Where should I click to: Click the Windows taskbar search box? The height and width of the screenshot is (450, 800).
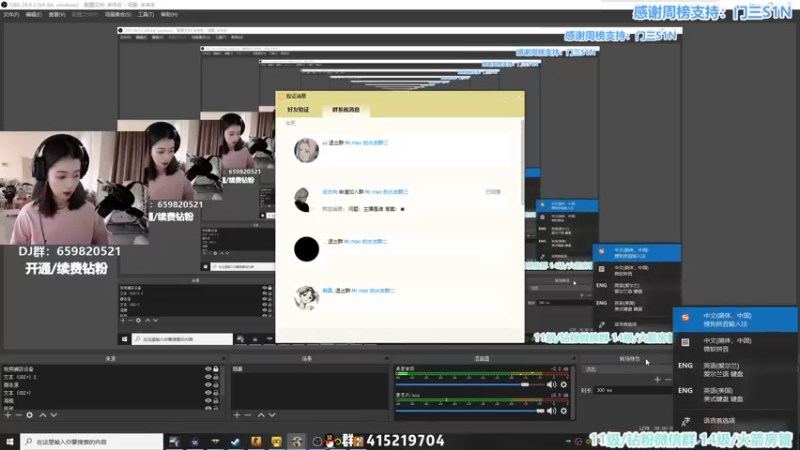click(92, 441)
